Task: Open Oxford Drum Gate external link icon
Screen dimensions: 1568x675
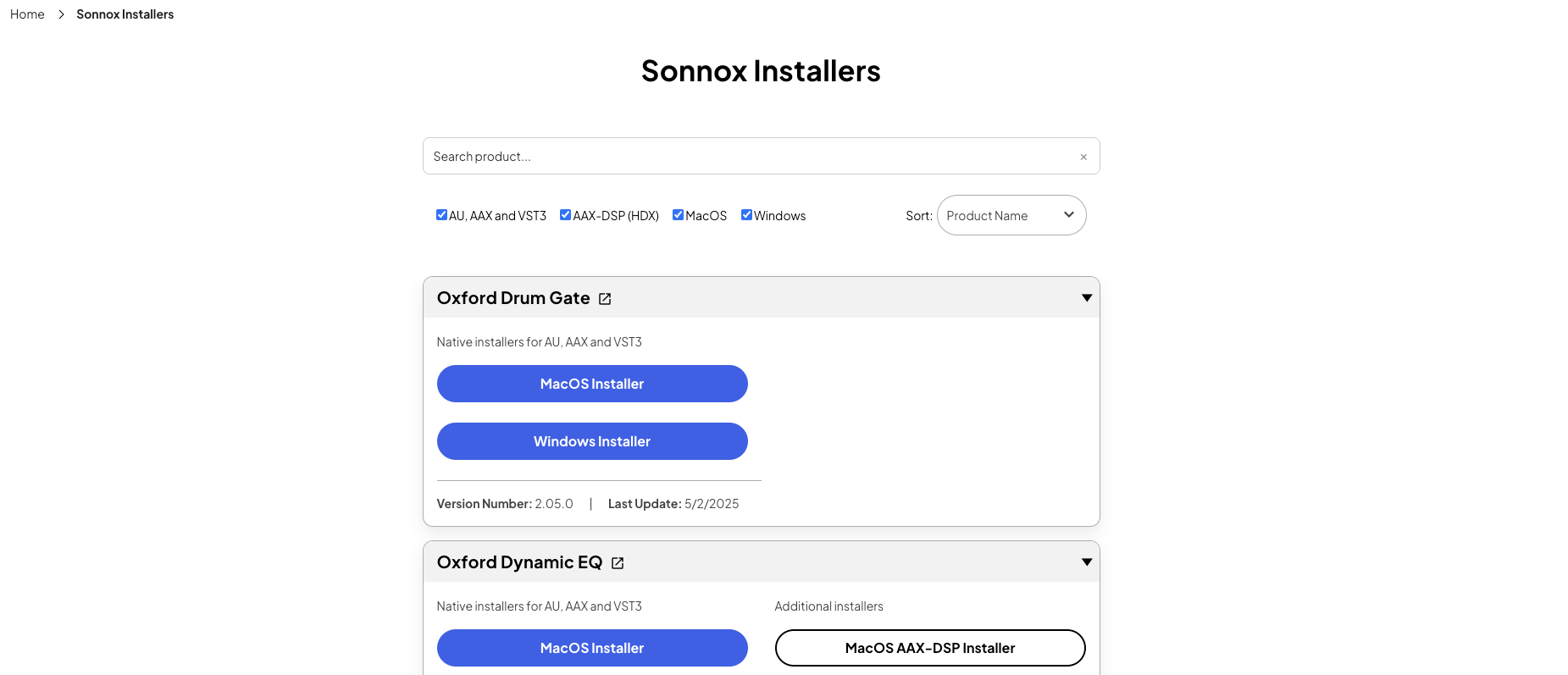Action: click(605, 299)
